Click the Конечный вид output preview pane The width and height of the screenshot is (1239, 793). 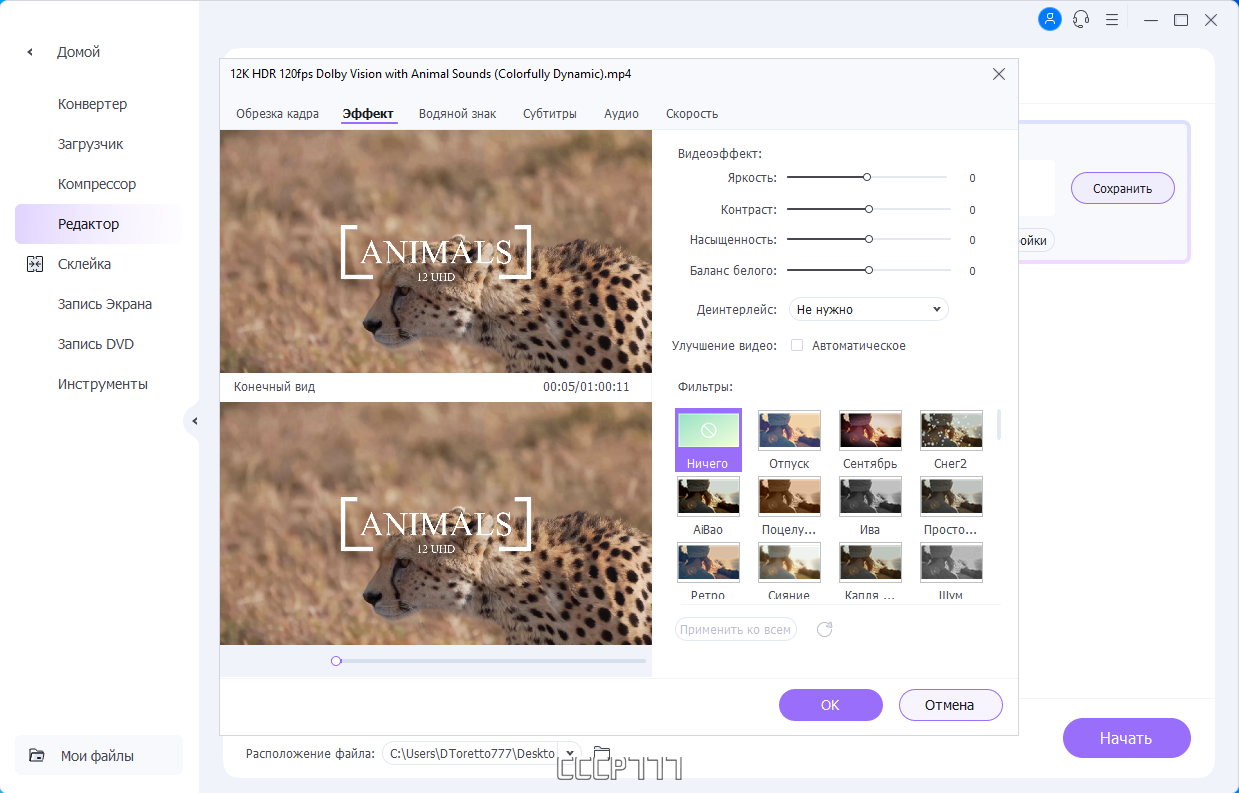436,523
